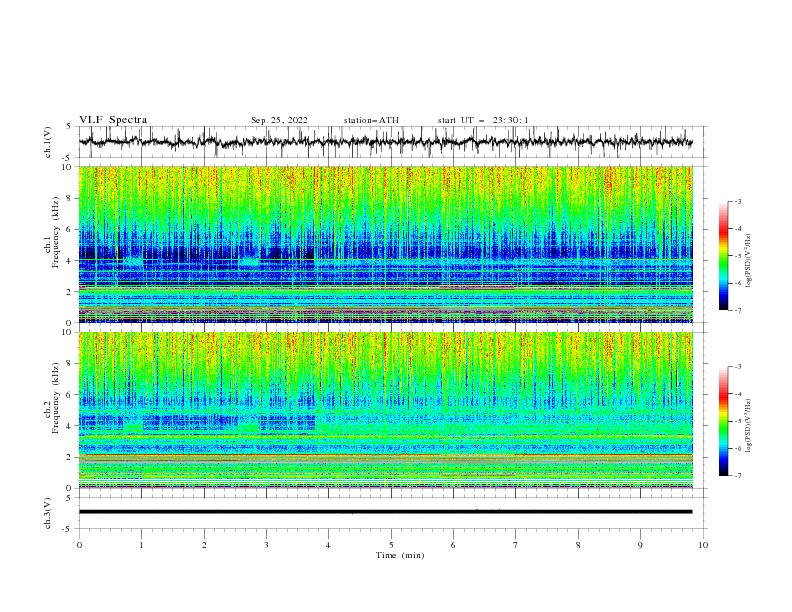
Task: Click the "8" kHz tick on ch.2 frequency axis
Action: pyautogui.click(x=70, y=364)
